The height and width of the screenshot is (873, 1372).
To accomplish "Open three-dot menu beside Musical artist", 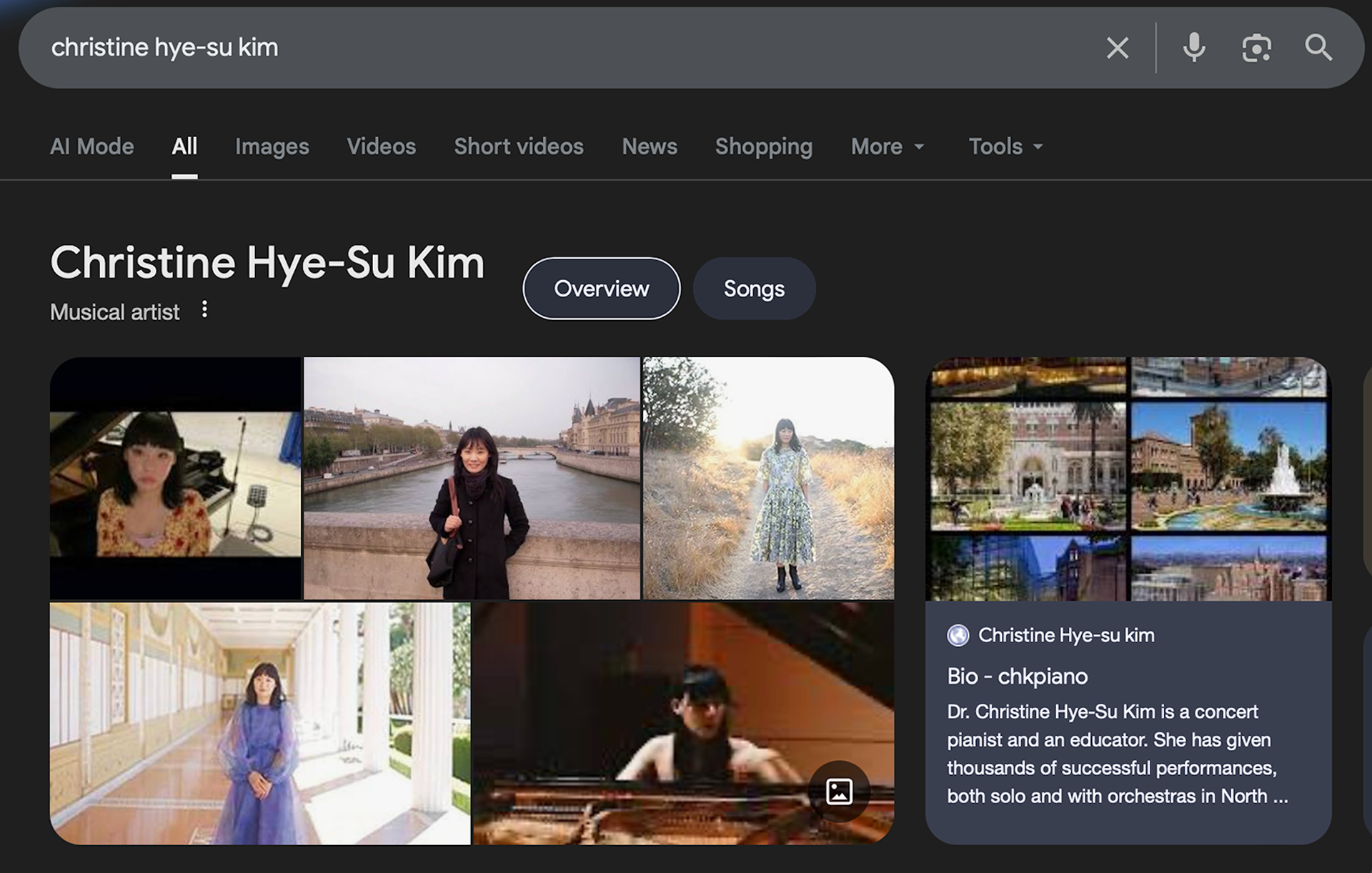I will (204, 309).
